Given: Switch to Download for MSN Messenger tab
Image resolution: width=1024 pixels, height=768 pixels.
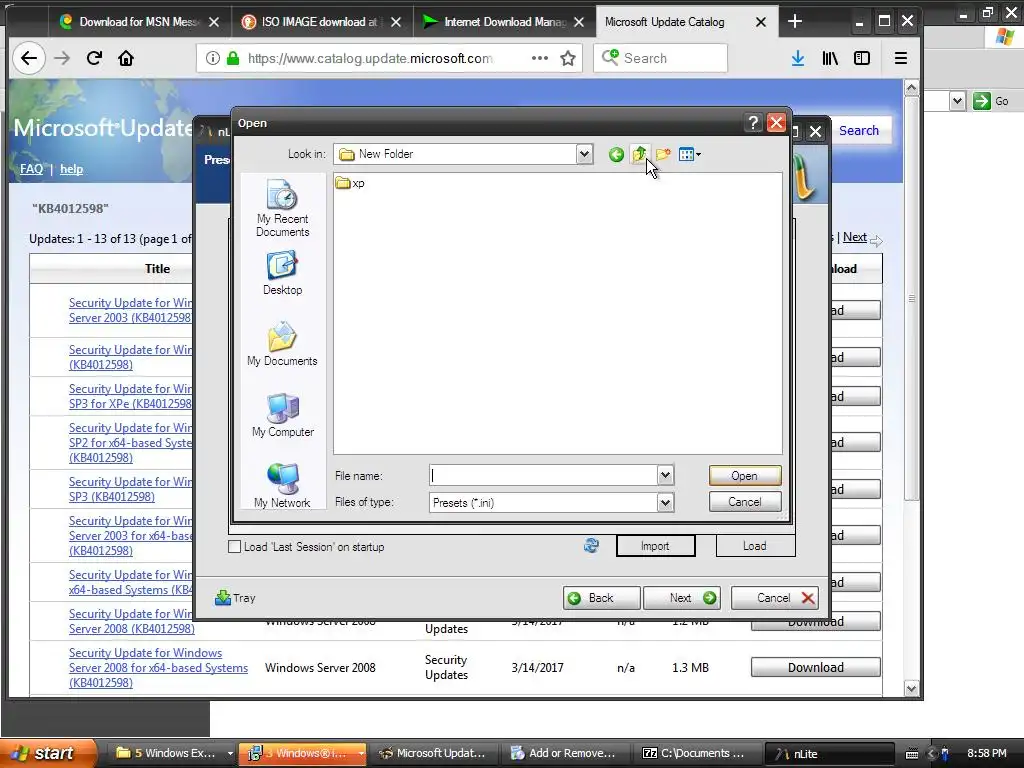Looking at the screenshot, I should point(139,22).
